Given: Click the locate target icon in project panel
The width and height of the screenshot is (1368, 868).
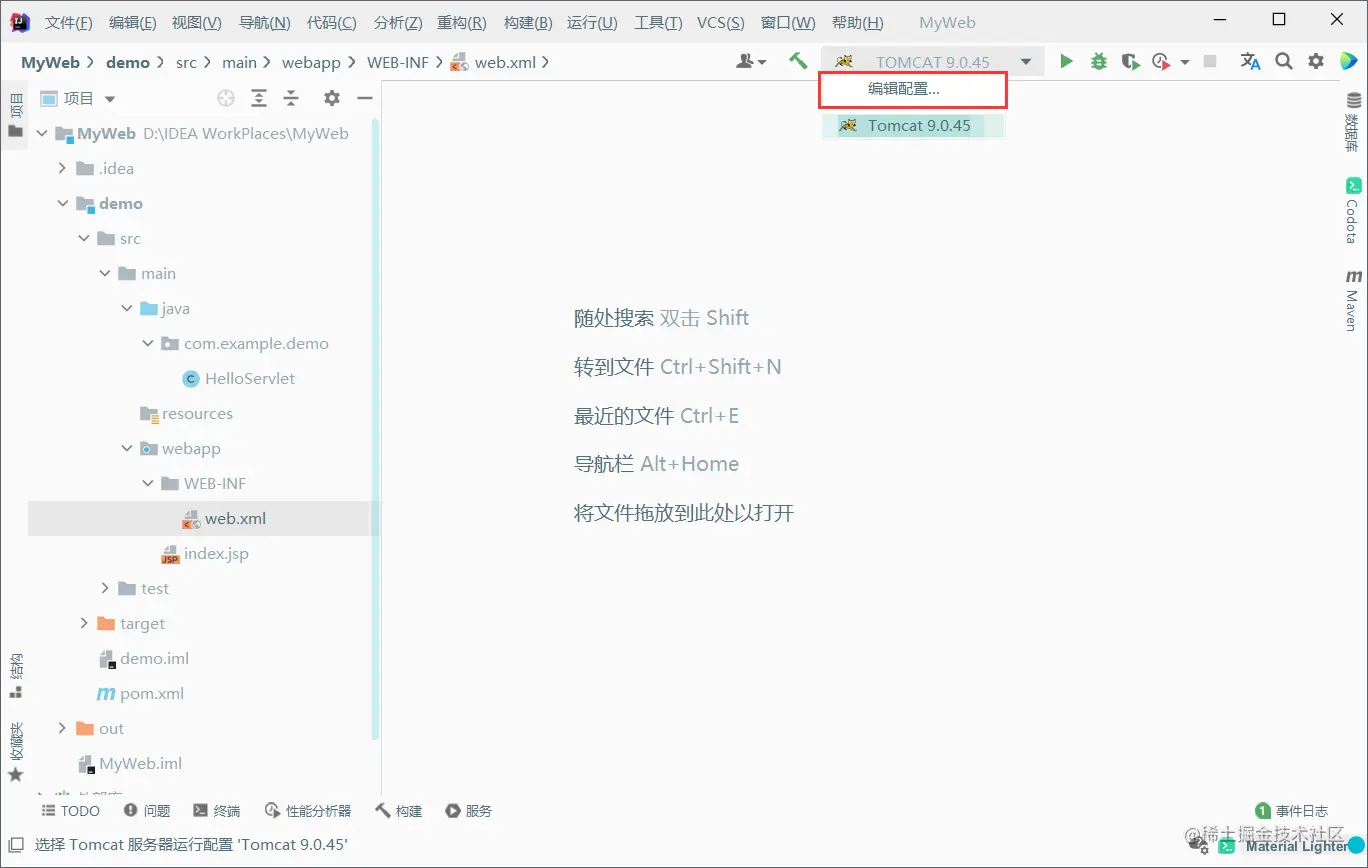Looking at the screenshot, I should [226, 98].
